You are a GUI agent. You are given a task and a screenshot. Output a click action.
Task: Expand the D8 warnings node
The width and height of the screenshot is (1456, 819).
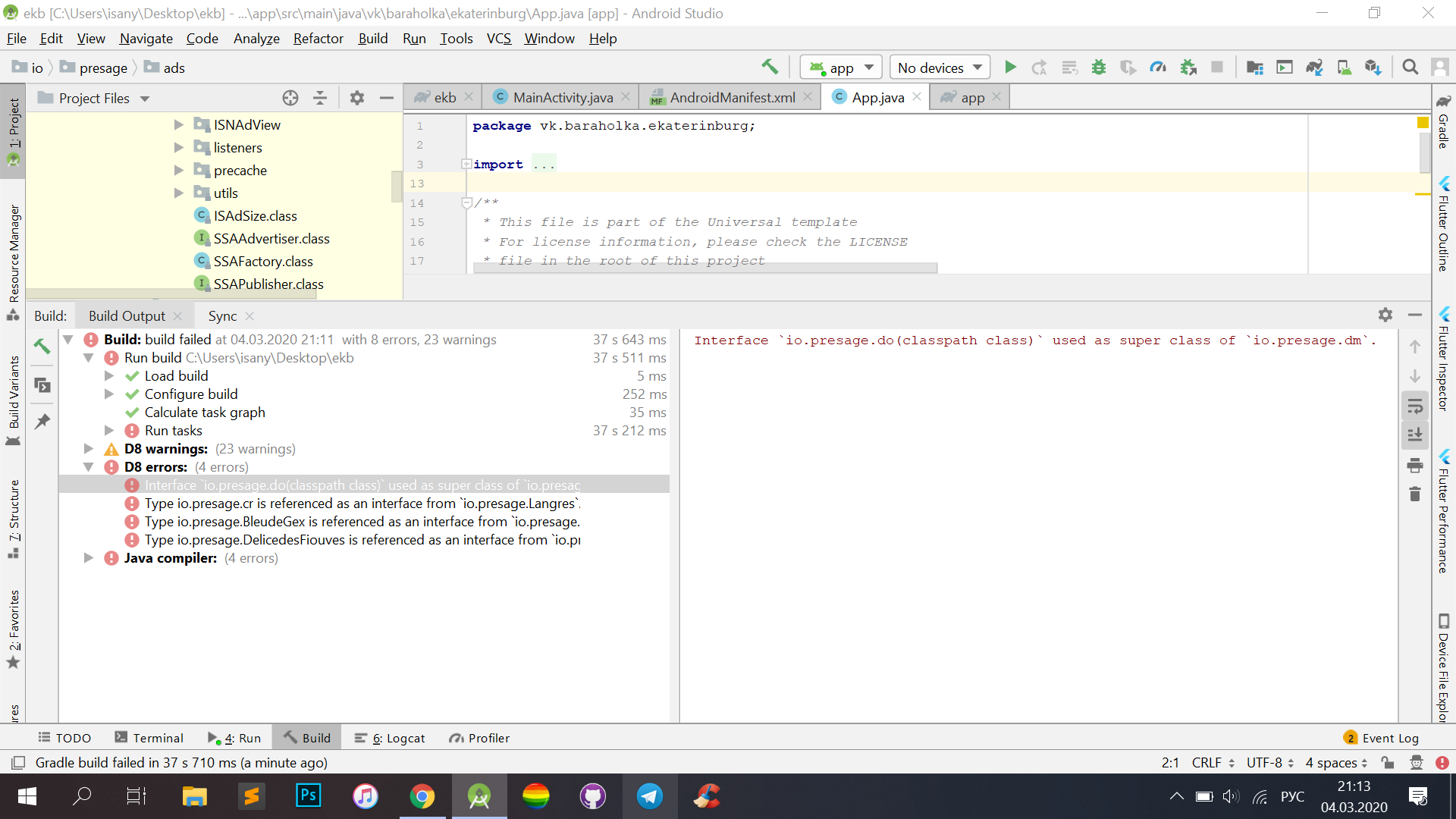[89, 449]
